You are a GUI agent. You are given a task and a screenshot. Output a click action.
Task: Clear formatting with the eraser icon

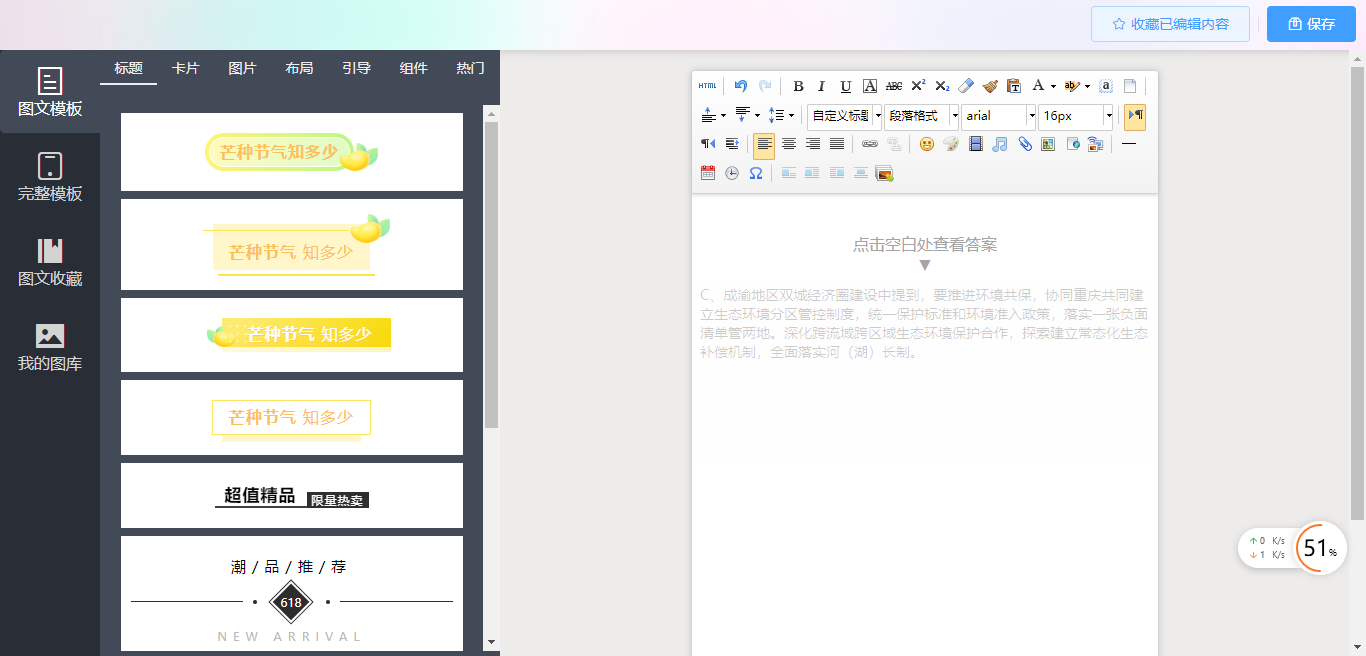click(965, 86)
